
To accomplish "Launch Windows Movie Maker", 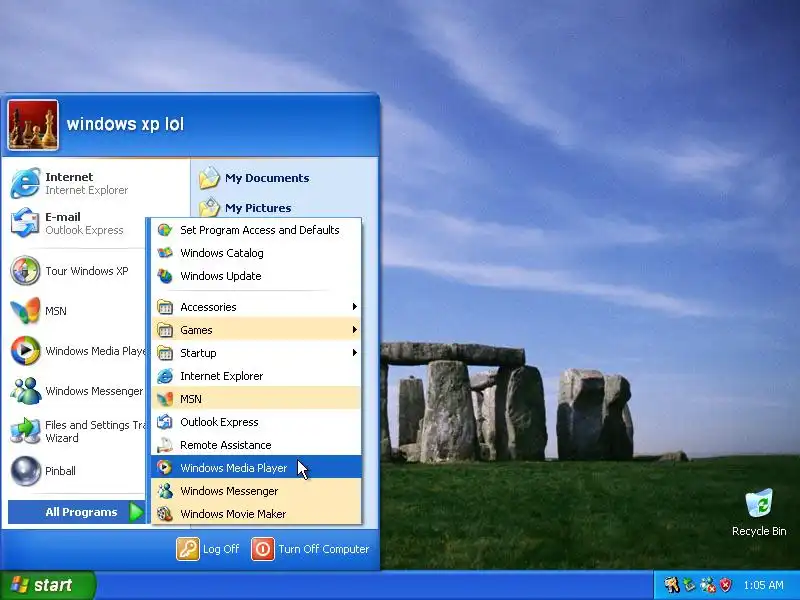I will (x=256, y=514).
